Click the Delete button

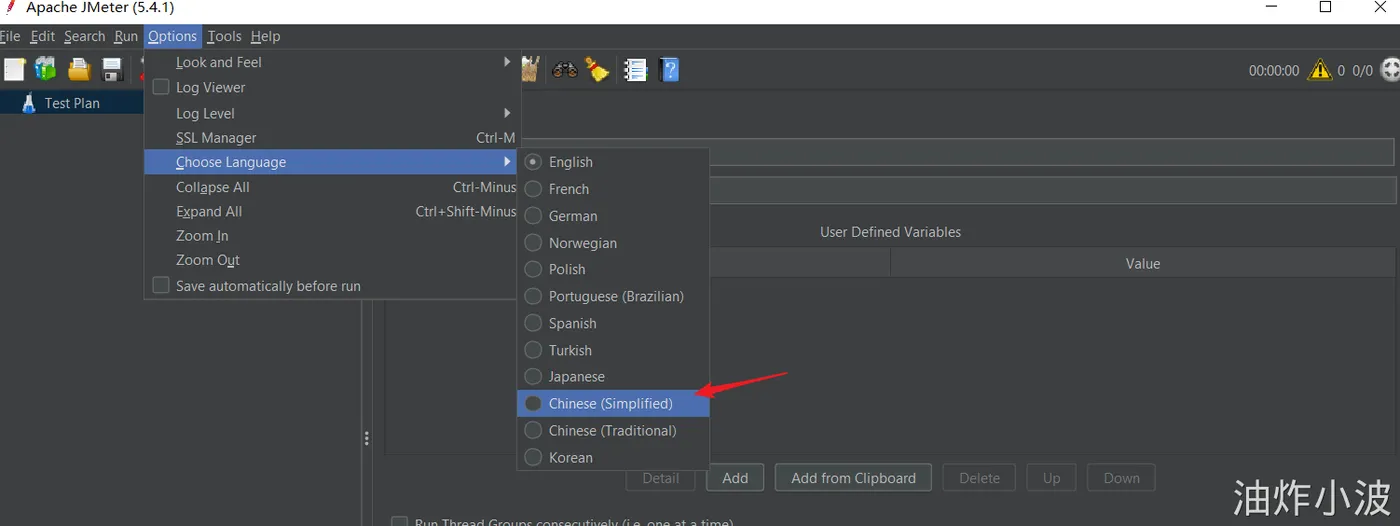(979, 478)
